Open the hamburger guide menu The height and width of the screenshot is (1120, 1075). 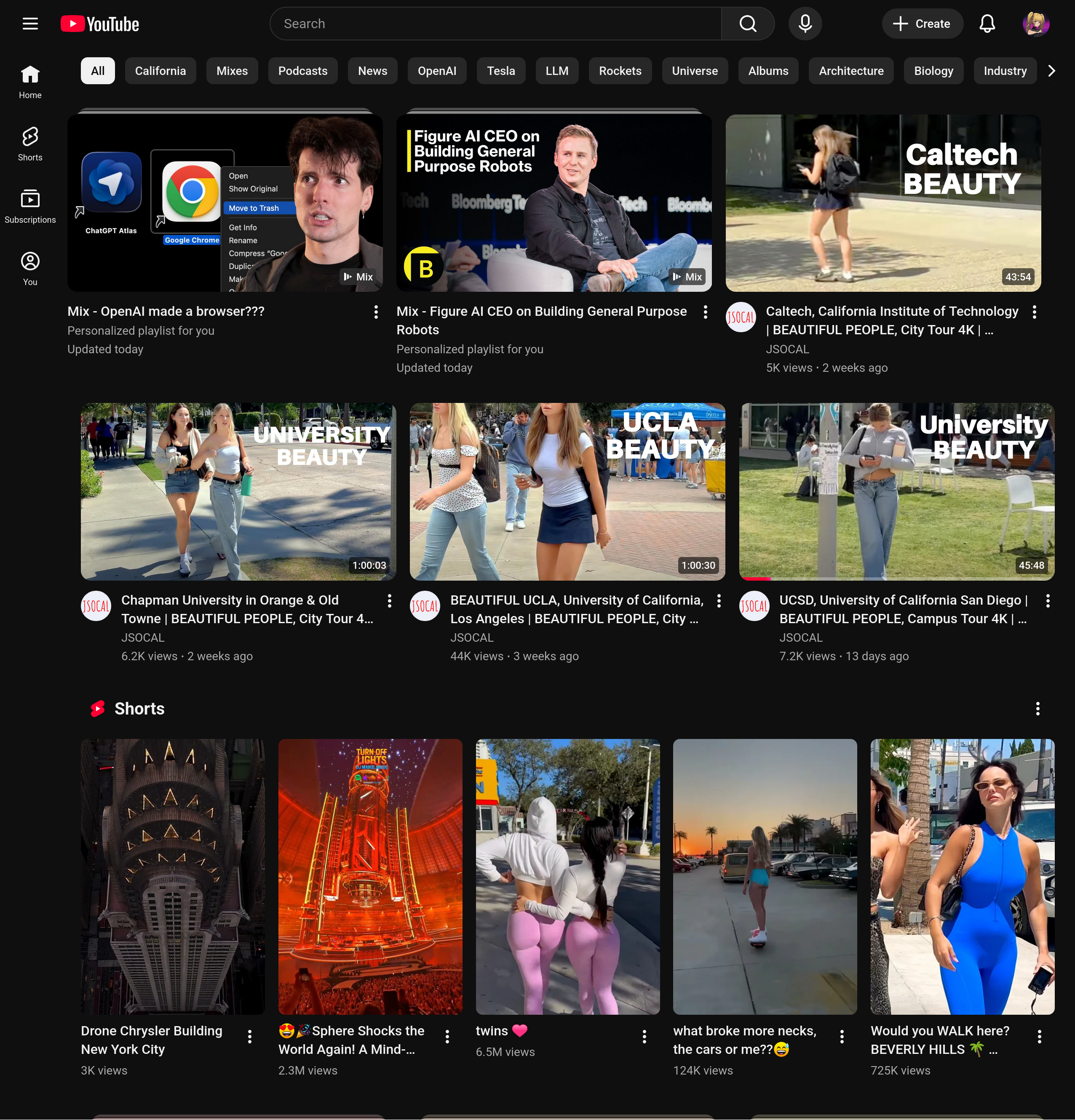click(x=30, y=24)
